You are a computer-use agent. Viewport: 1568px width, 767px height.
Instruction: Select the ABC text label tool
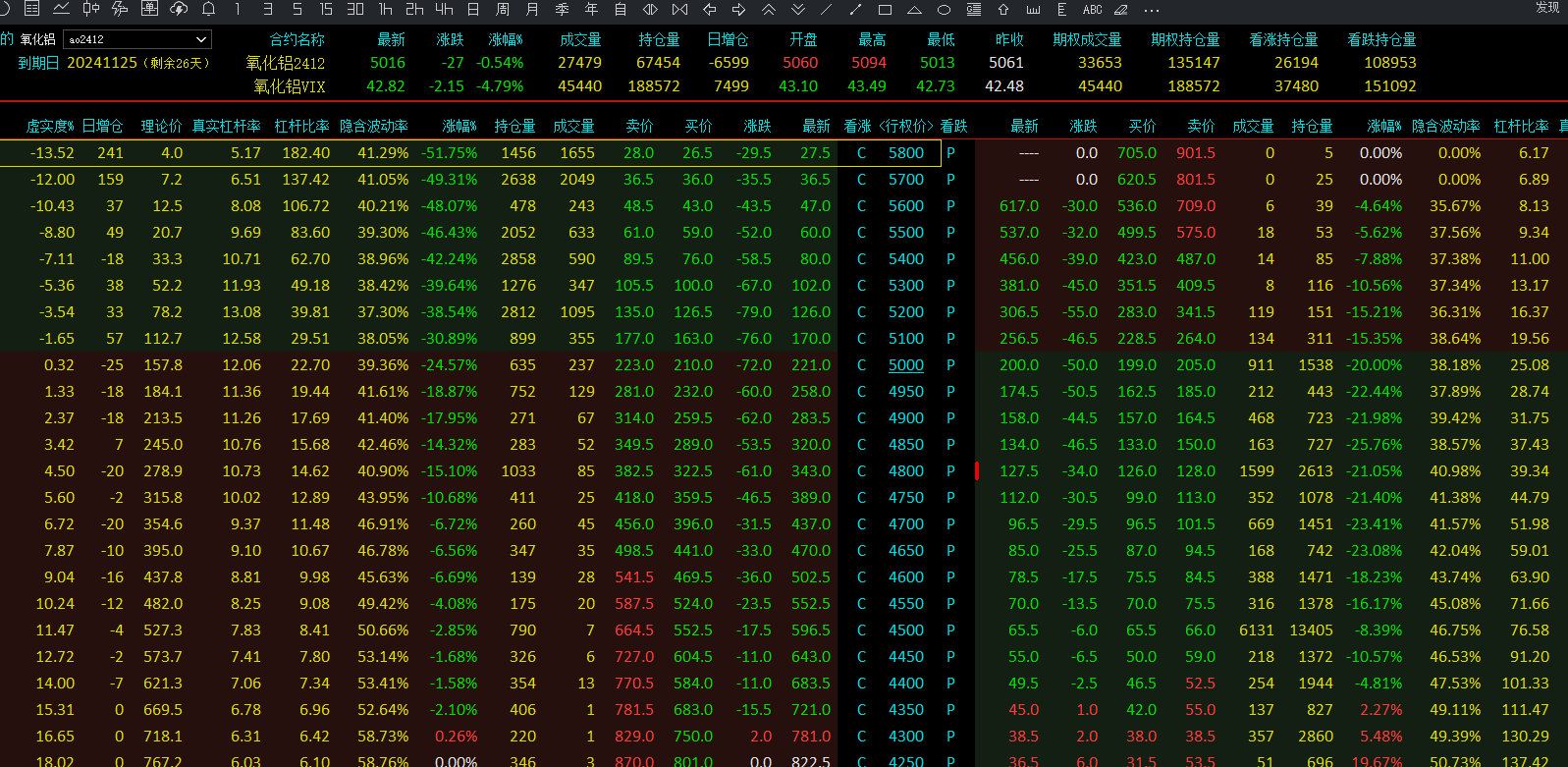[x=1092, y=9]
